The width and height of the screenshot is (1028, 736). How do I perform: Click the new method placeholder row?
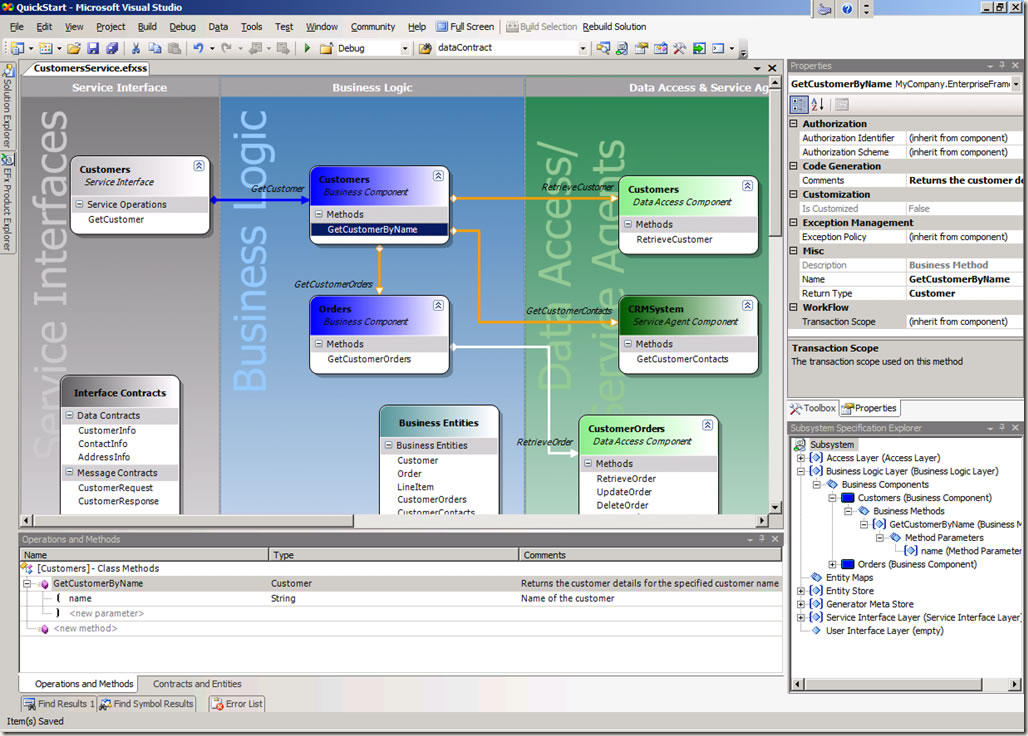tap(85, 629)
